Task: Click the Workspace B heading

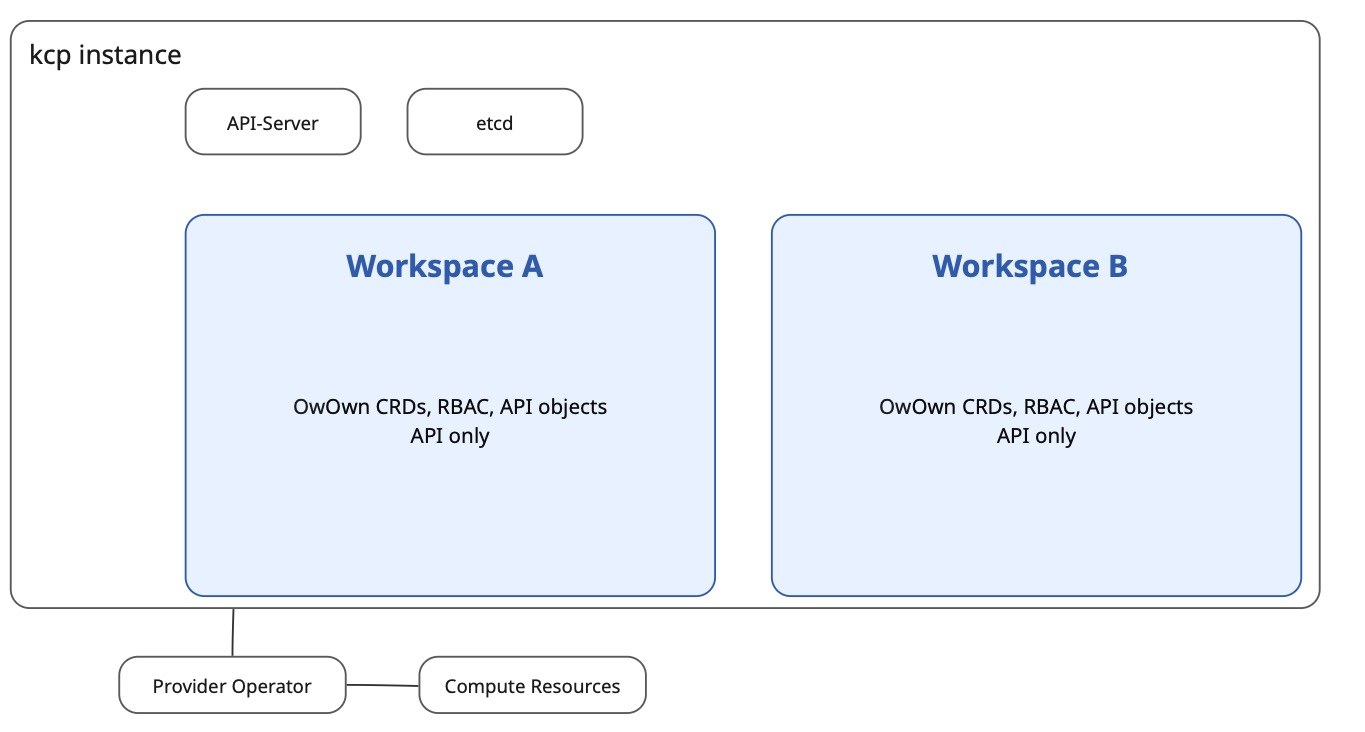Action: tap(1030, 266)
